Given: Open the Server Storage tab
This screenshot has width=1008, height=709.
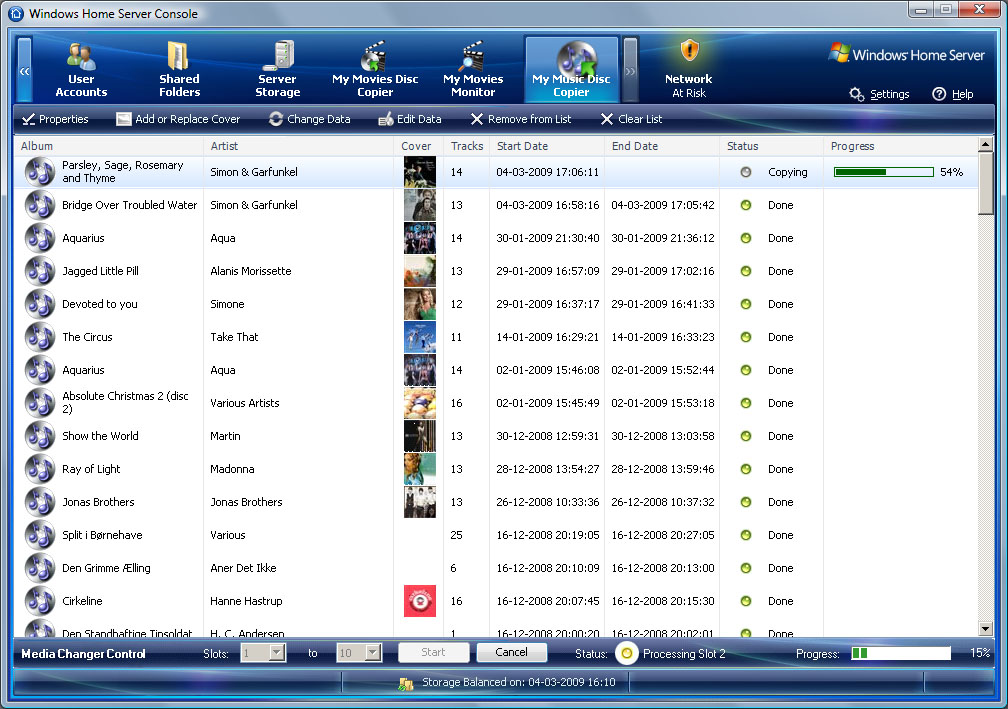Looking at the screenshot, I should point(277,70).
